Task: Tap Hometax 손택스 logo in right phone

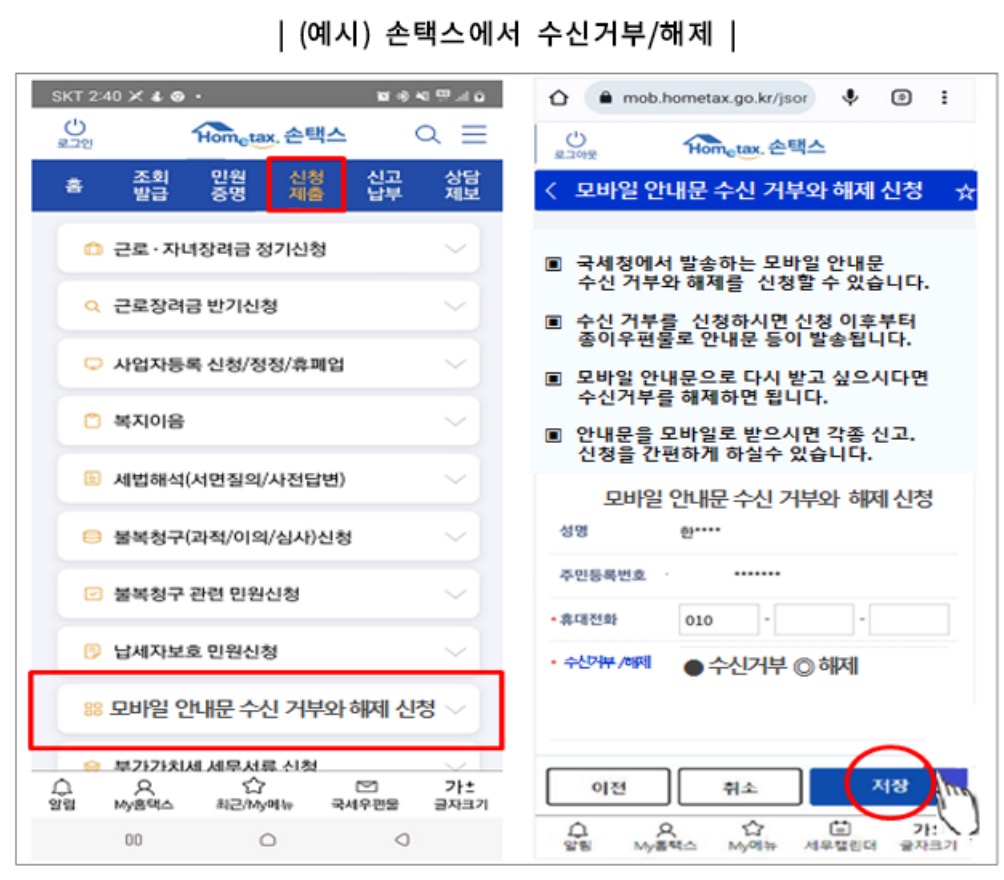Action: pyautogui.click(x=754, y=147)
